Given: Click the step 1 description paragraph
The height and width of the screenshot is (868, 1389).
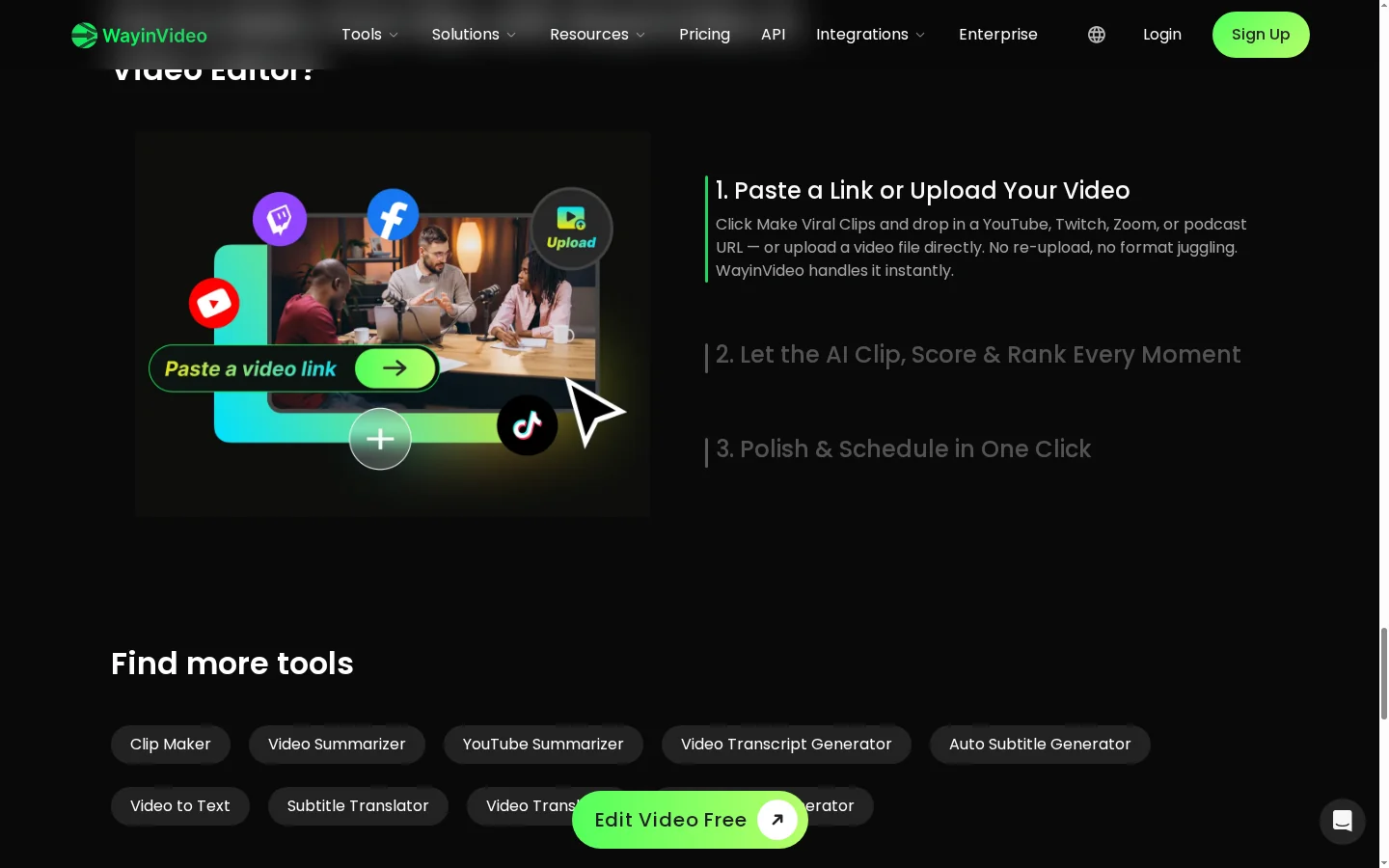Looking at the screenshot, I should pyautogui.click(x=981, y=248).
